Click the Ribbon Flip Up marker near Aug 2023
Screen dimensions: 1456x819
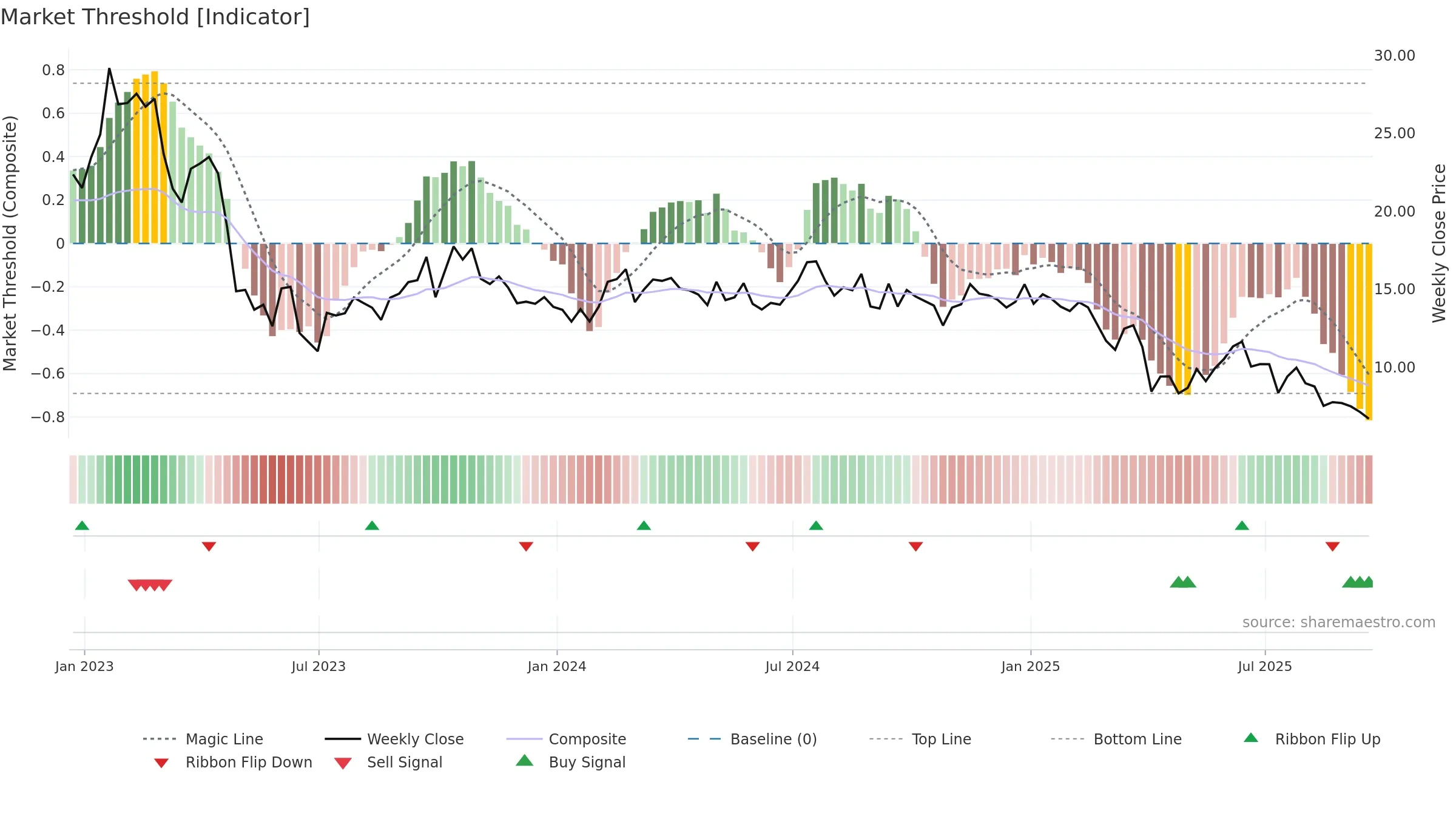372,525
